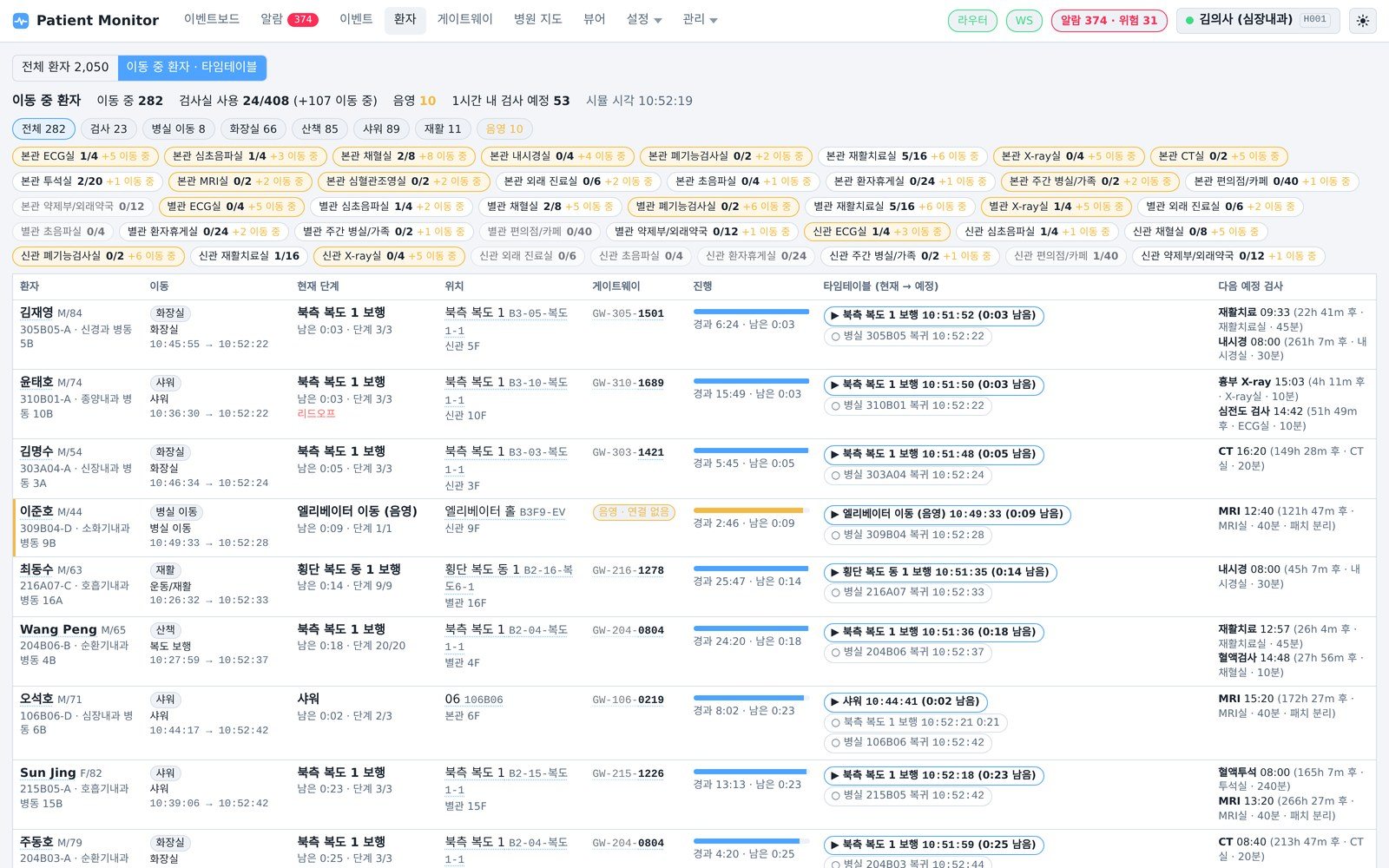This screenshot has height=868, width=1389.
Task: Select the 전체 282 filter chip
Action: pyautogui.click(x=43, y=128)
